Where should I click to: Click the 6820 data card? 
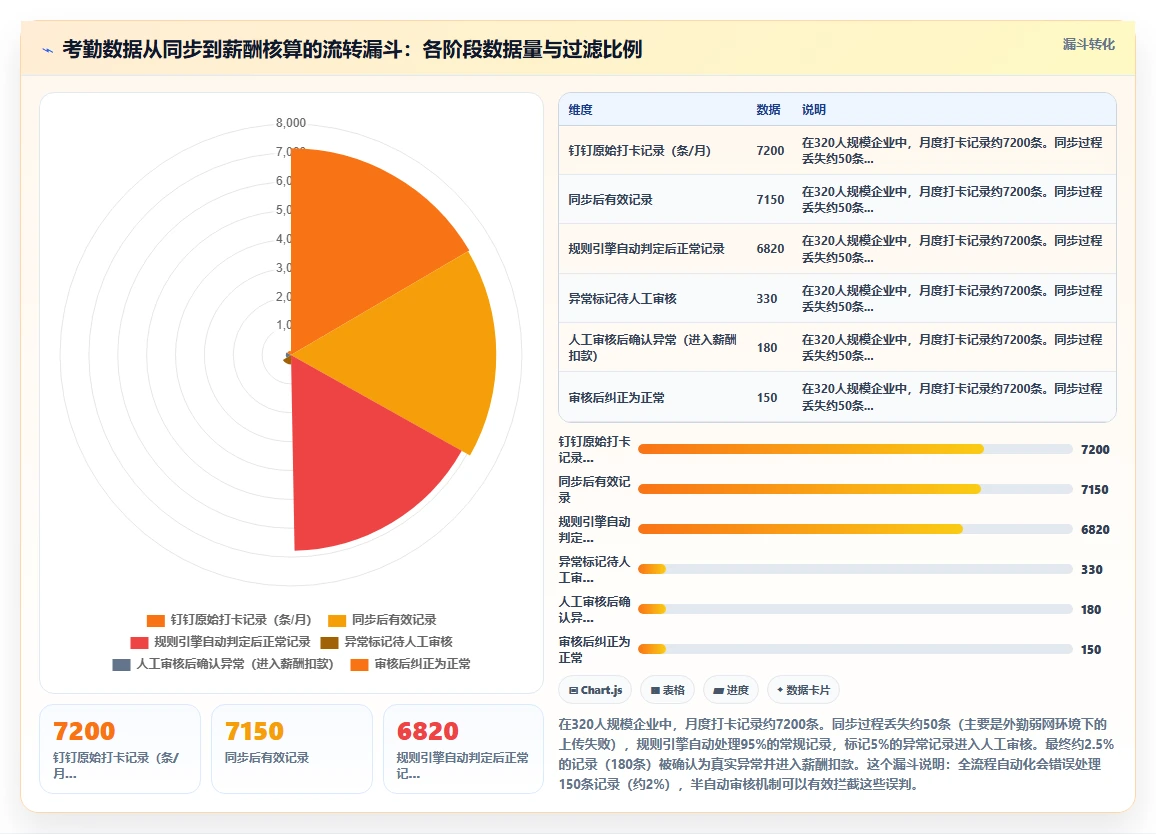[464, 749]
